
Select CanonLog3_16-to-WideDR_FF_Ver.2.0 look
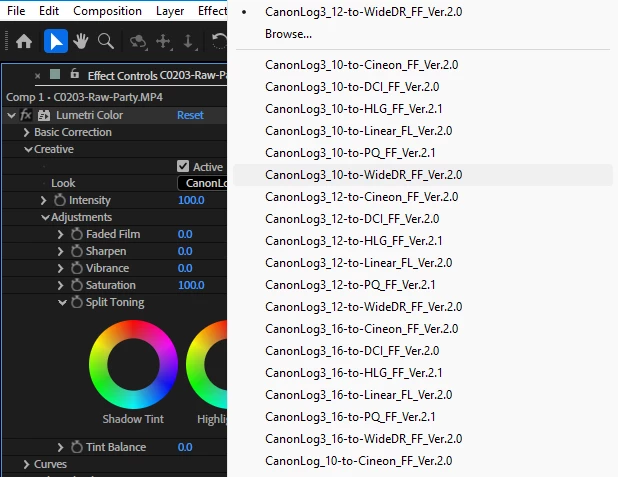pyautogui.click(x=423, y=439)
